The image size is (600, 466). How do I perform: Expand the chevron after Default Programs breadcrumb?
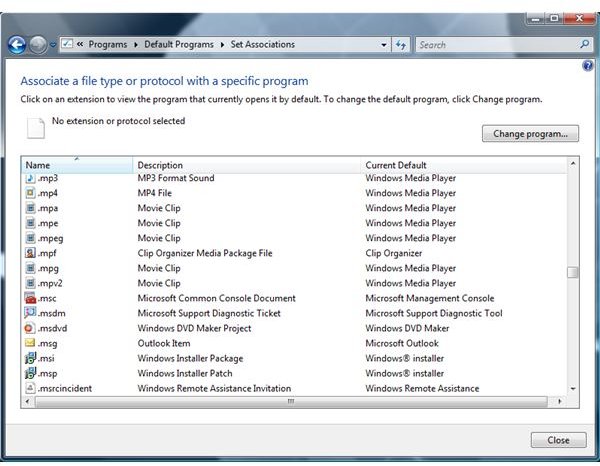click(222, 45)
